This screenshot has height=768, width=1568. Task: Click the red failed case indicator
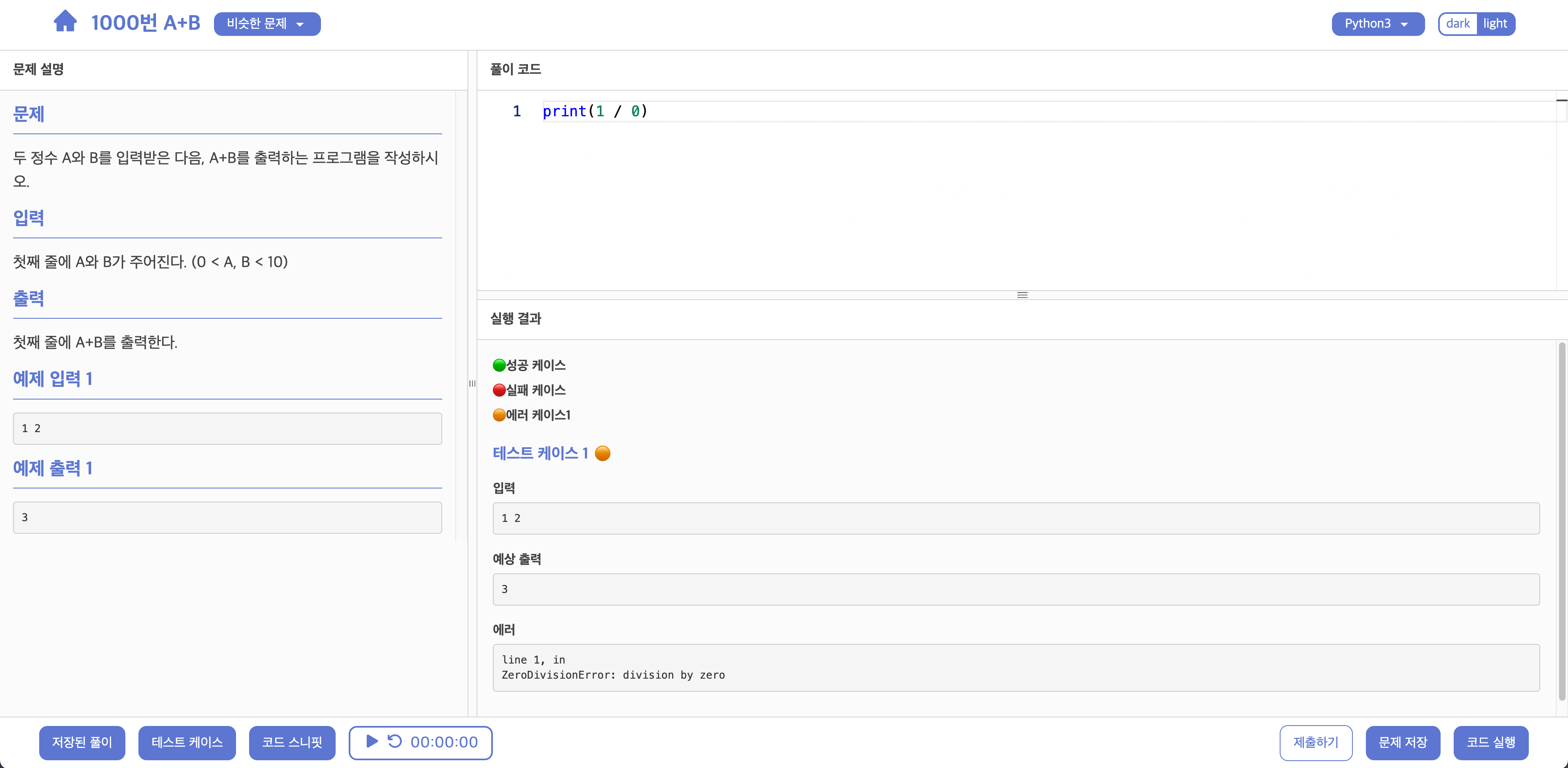(x=499, y=391)
